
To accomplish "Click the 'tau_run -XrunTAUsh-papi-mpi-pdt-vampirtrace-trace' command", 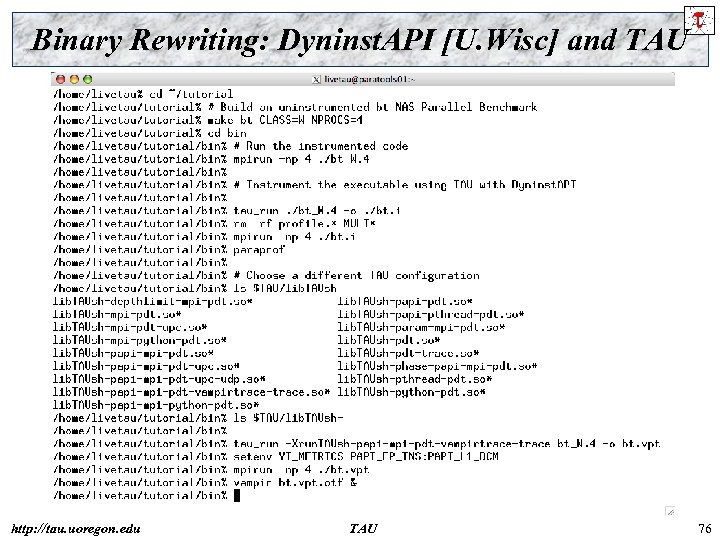I will [447, 444].
